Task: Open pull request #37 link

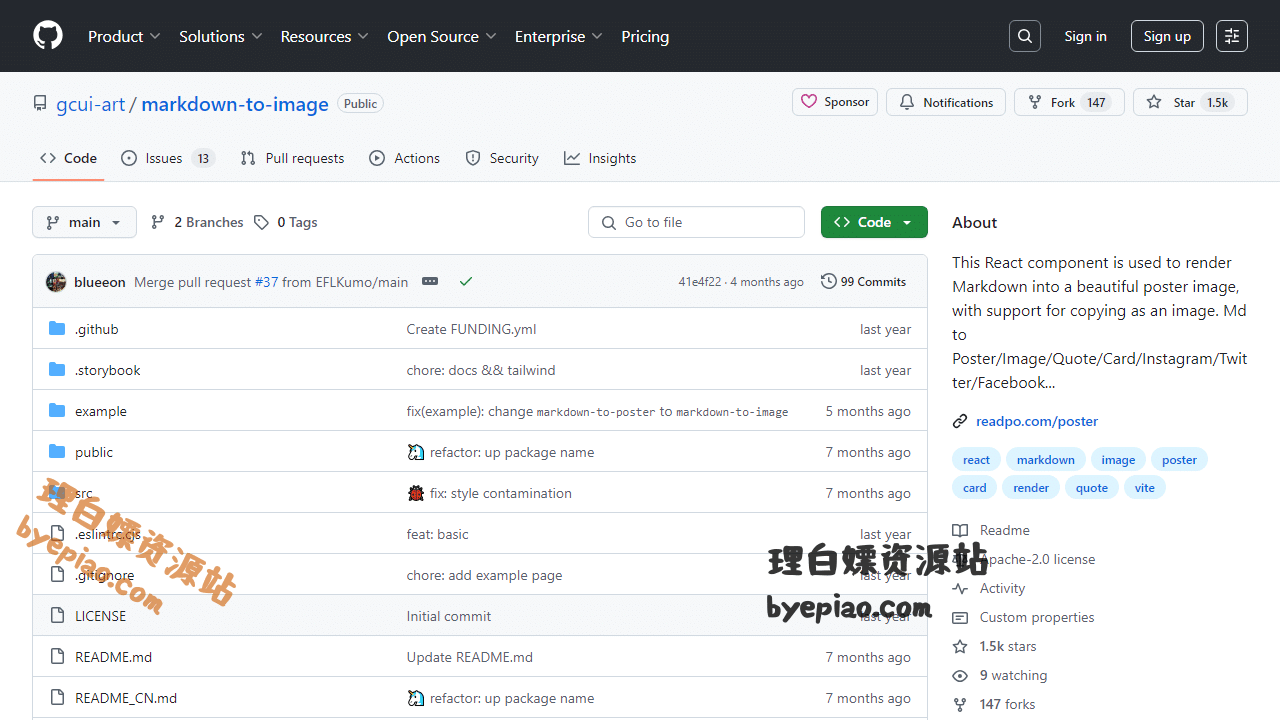Action: (266, 282)
